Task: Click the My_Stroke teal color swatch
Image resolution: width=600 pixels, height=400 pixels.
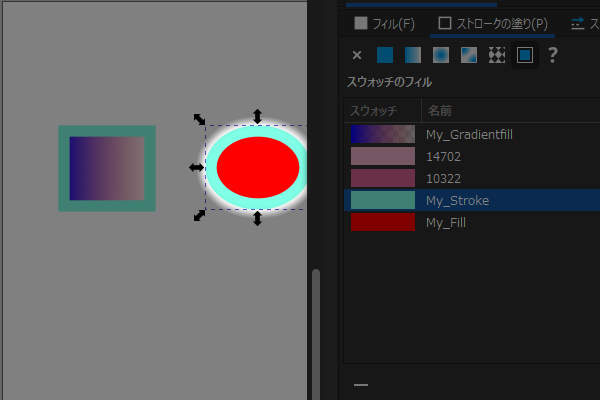Action: [383, 201]
